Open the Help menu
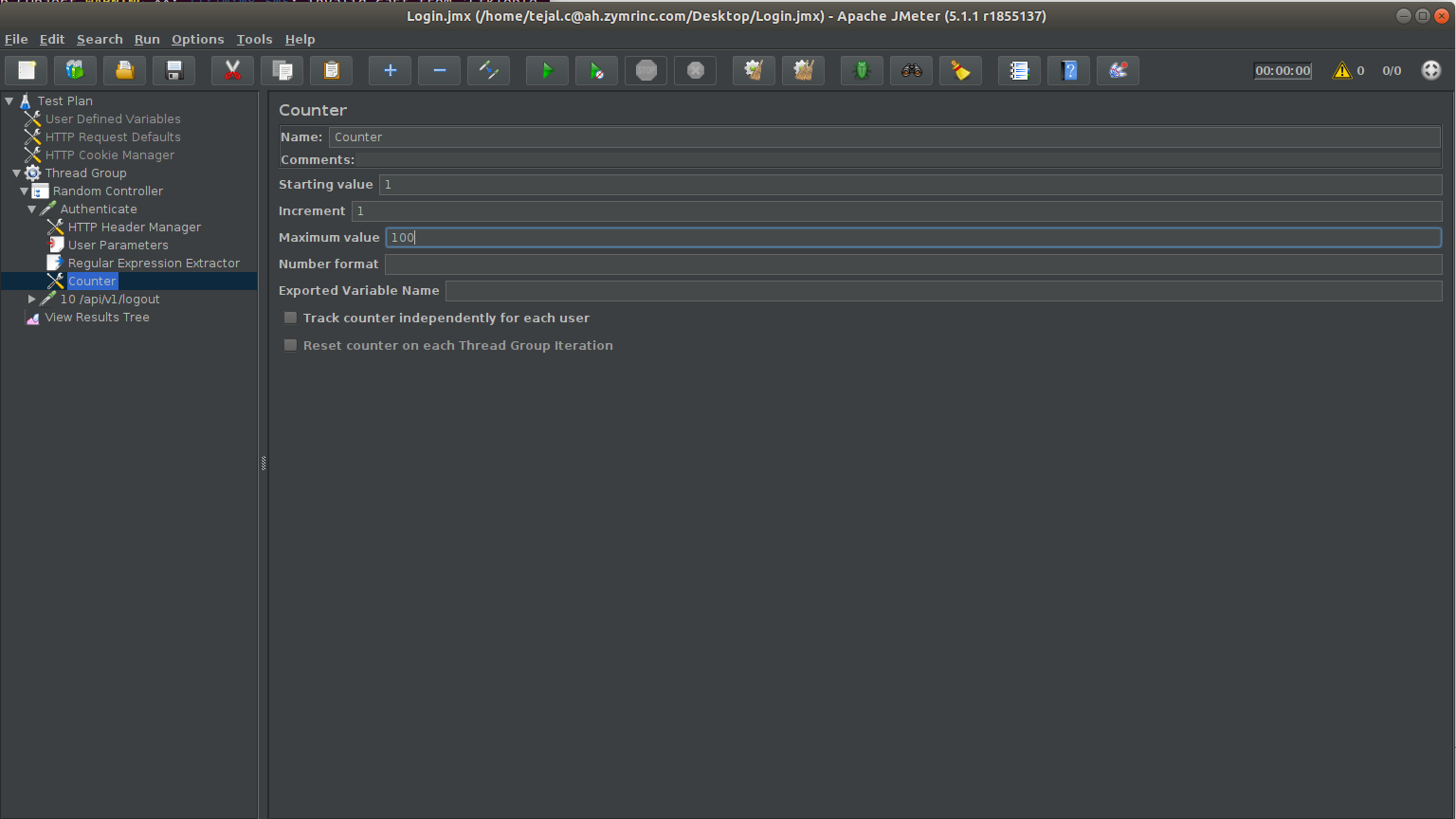 pos(300,39)
